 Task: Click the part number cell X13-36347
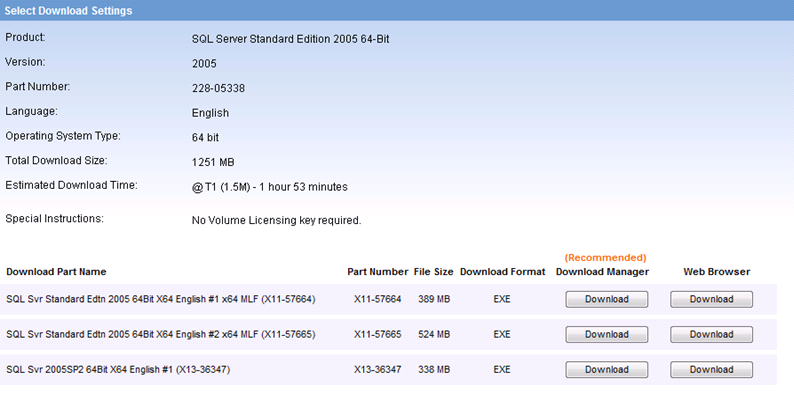coord(378,370)
